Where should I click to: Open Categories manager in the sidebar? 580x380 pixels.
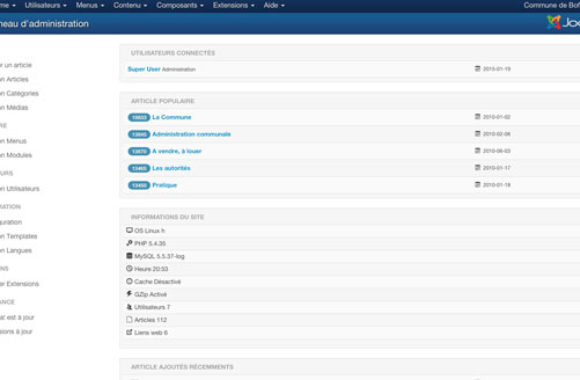pos(19,93)
